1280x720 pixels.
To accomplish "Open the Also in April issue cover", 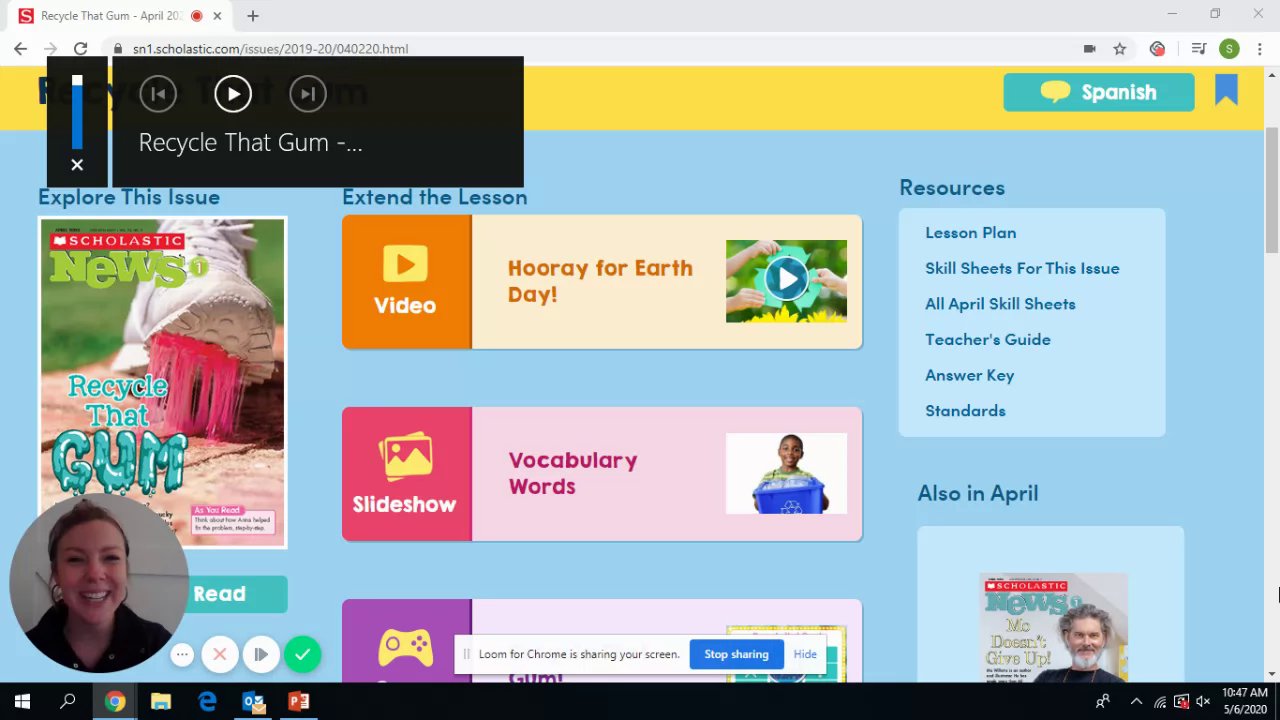I will pyautogui.click(x=1053, y=627).
